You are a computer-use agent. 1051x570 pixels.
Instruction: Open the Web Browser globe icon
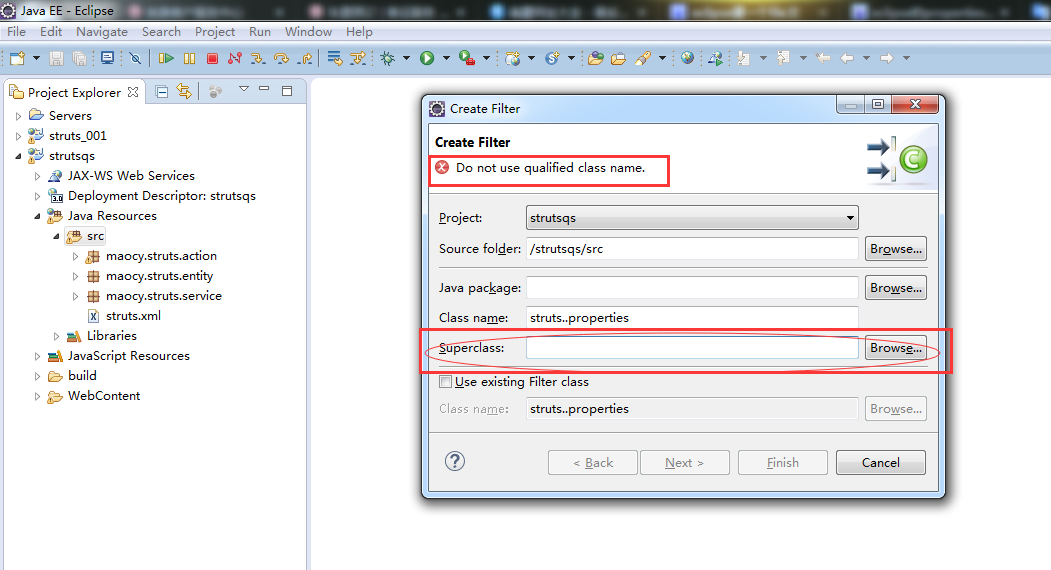687,58
